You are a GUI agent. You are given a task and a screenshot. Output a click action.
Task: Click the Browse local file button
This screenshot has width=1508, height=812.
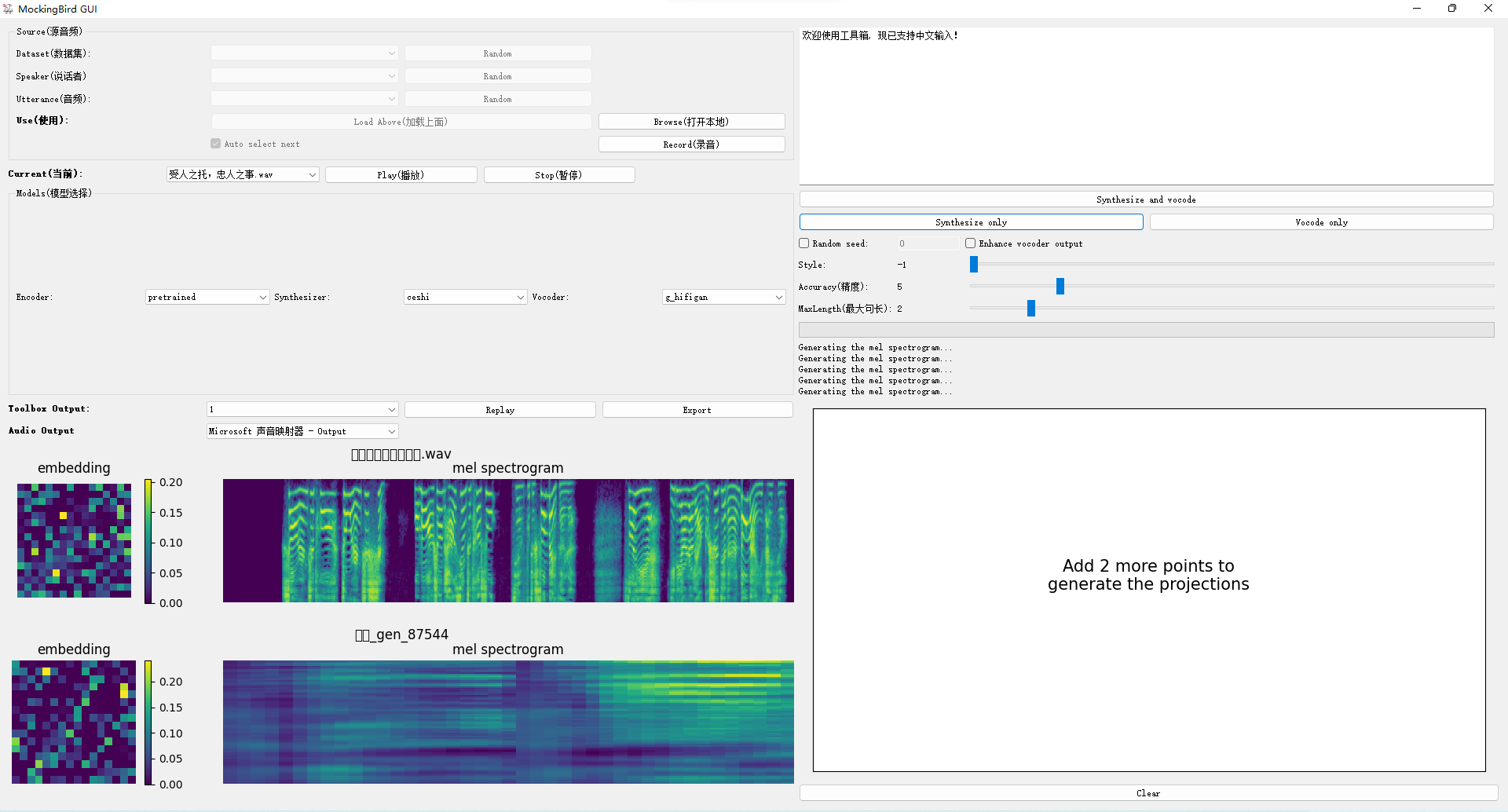coord(691,122)
